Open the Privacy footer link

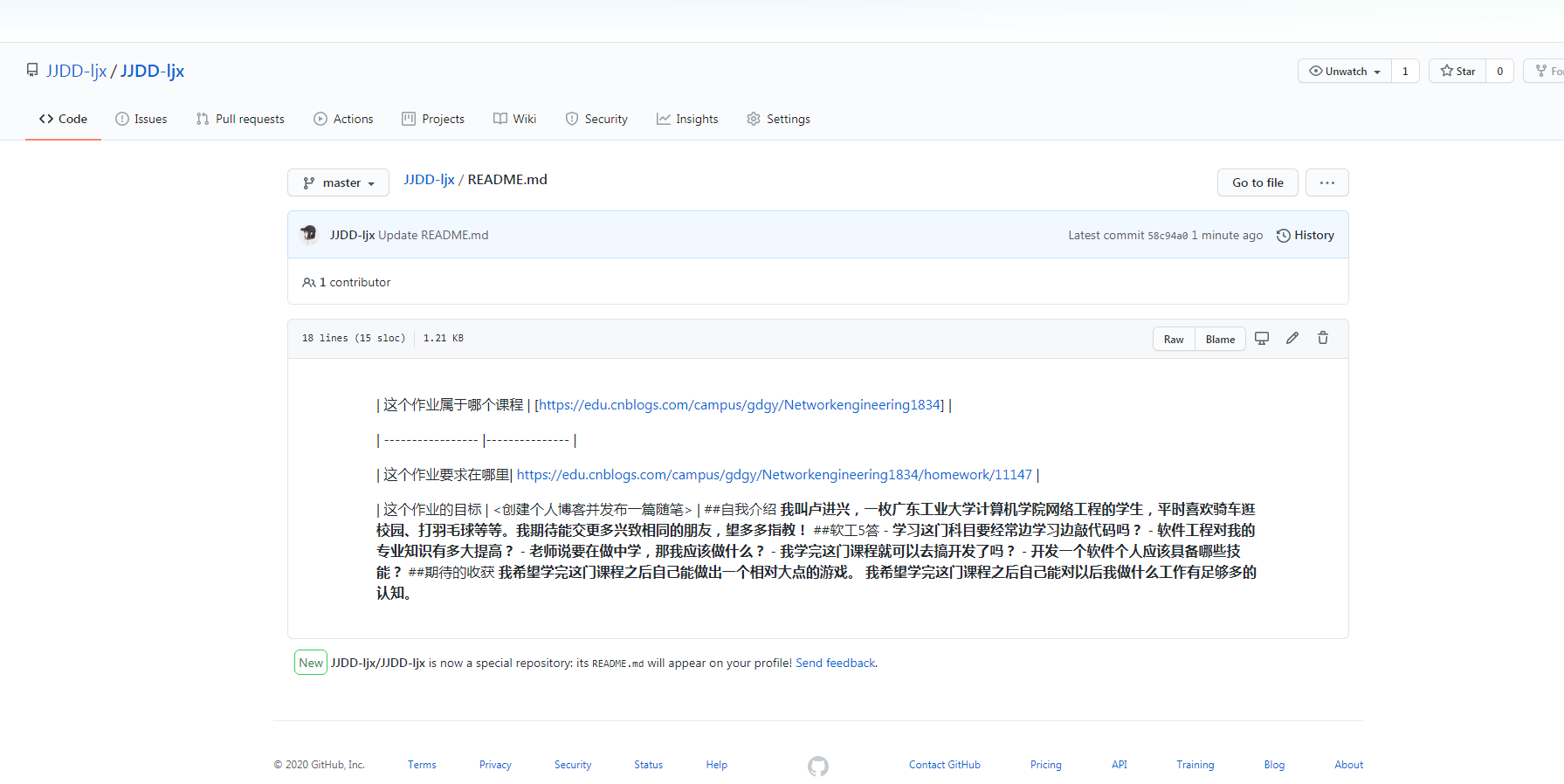495,764
